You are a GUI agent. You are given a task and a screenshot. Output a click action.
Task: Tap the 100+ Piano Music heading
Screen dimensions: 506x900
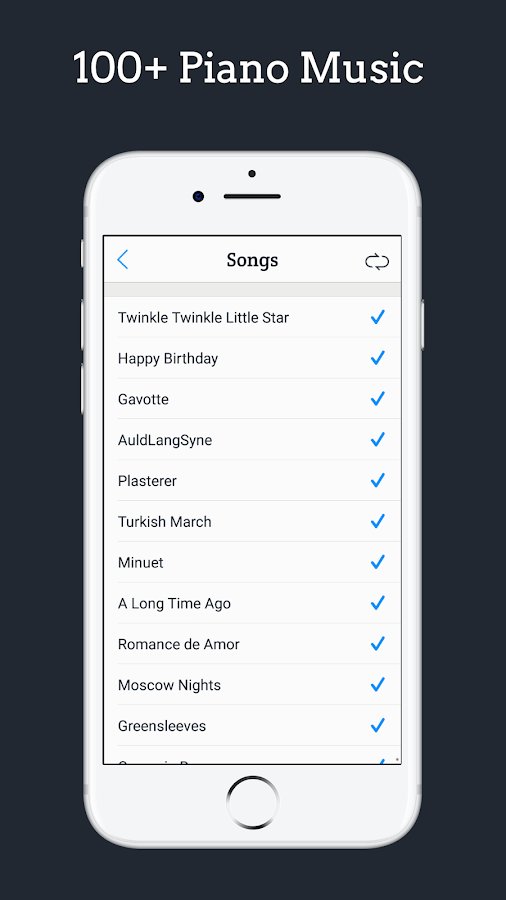pyautogui.click(x=248, y=67)
